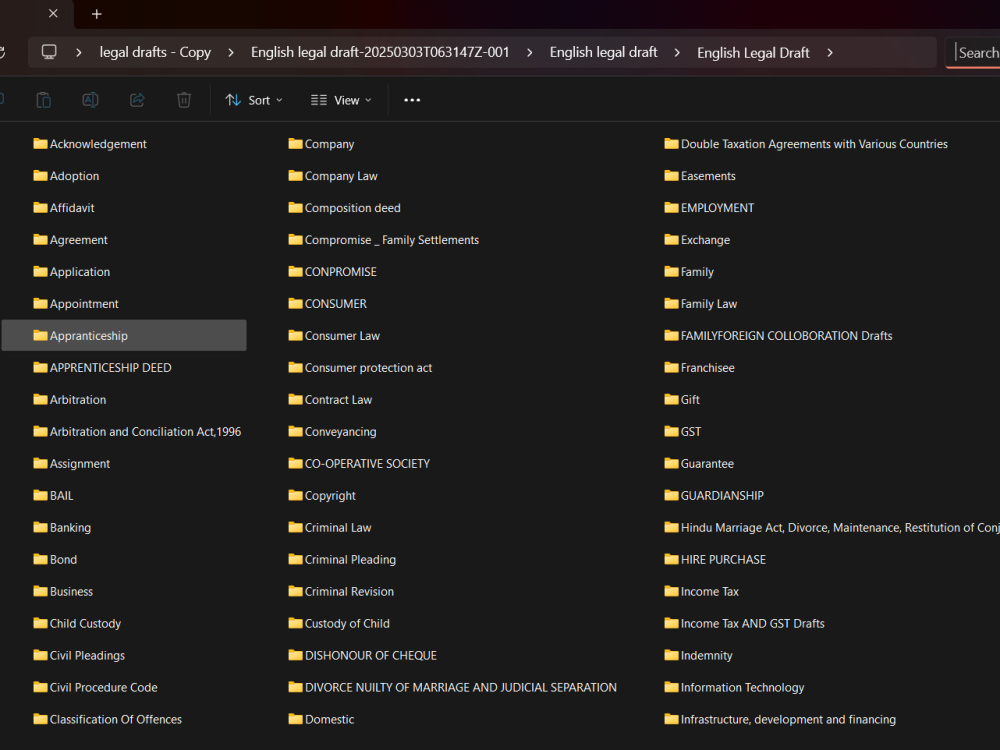Select the Banking folder name
This screenshot has height=750, width=1000.
point(70,528)
